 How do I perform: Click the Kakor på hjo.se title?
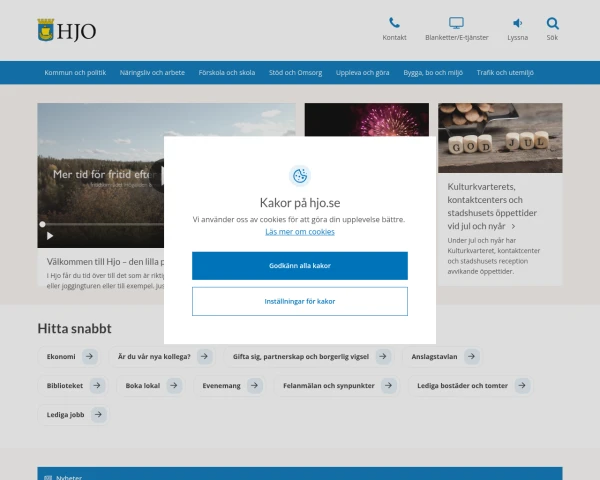point(300,202)
